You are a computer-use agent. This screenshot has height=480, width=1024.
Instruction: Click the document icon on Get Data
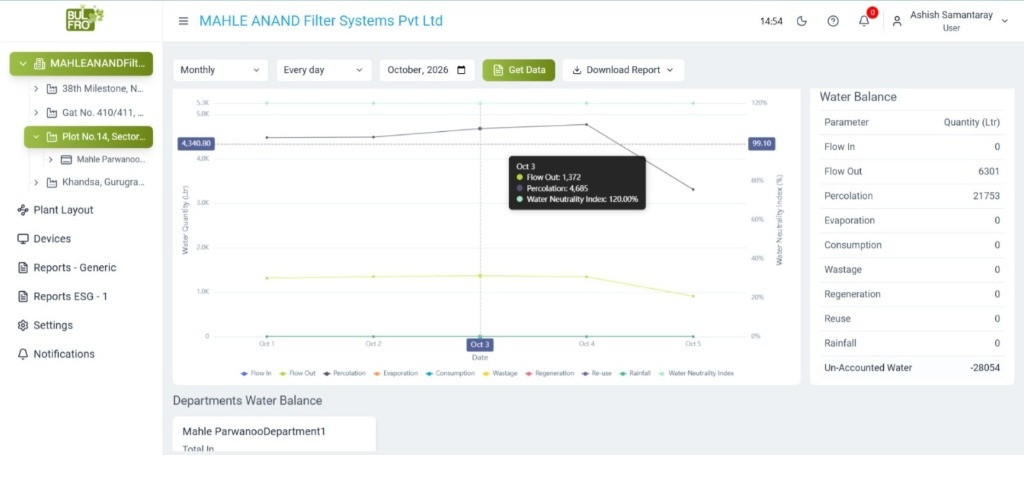[498, 70]
